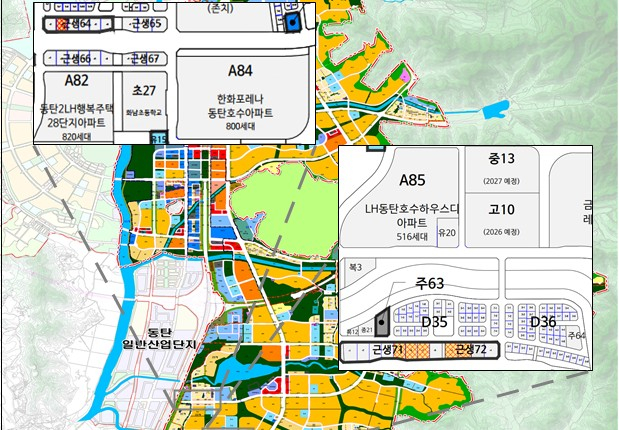
Task: Click the 주63 callout label
Action: (x=430, y=284)
